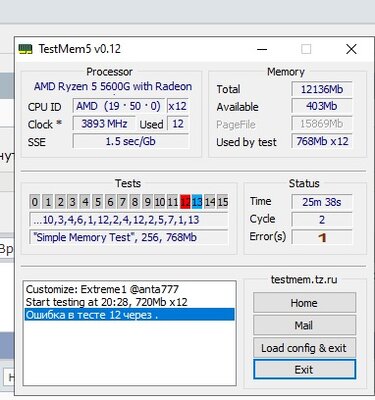Click the Clock 3893 MHz field
Image resolution: width=375 pixels, height=400 pixels.
(104, 124)
